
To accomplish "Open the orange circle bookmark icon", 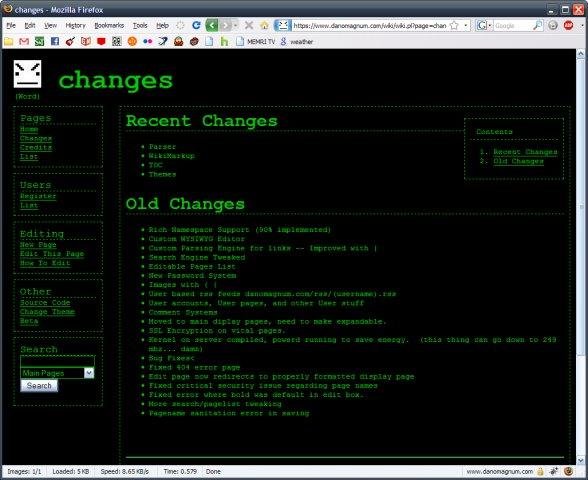I will (x=132, y=42).
